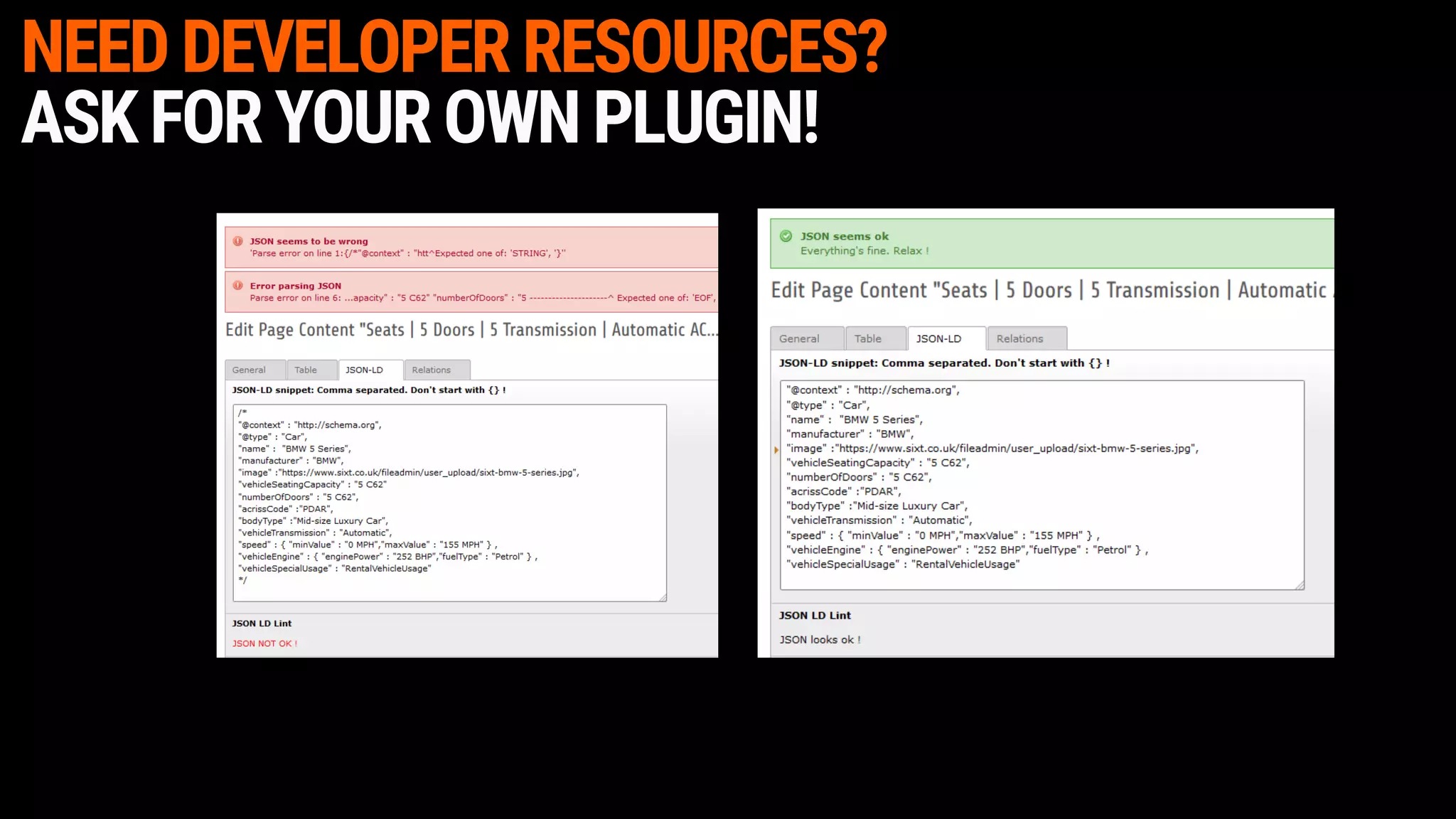Viewport: 1456px width, 819px height.
Task: Click 'Everything's fine. Relax !' message
Action: click(x=864, y=251)
